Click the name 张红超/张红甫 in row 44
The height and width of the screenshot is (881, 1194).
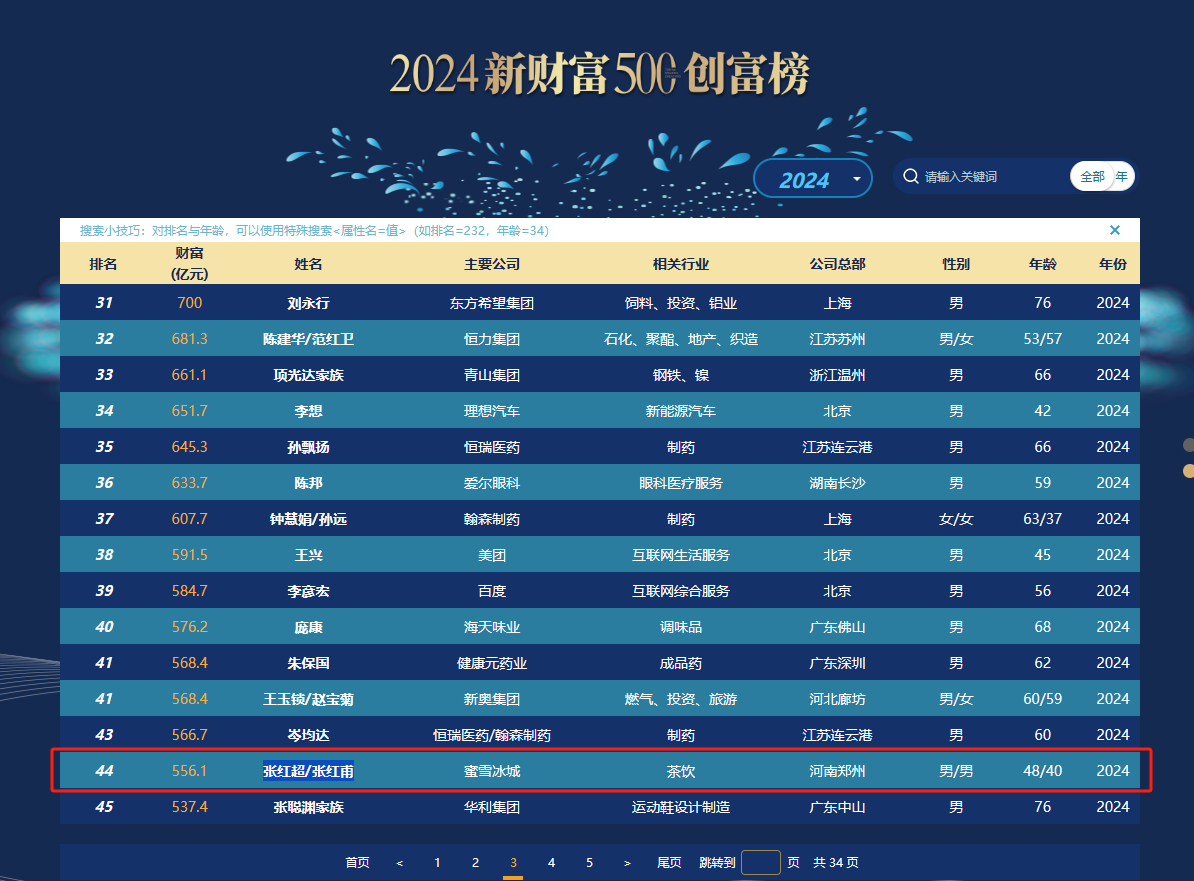308,771
